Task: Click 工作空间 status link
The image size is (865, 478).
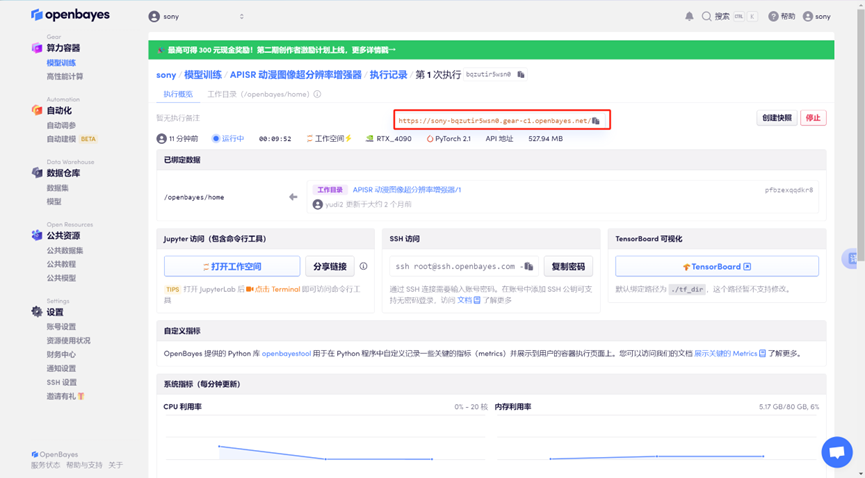Action: [x=329, y=139]
